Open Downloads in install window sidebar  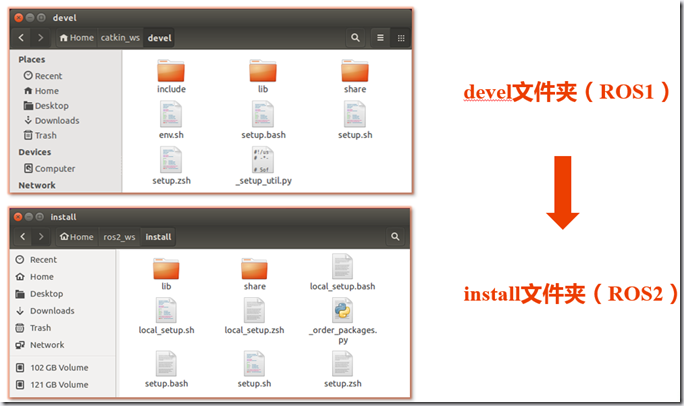coord(45,310)
